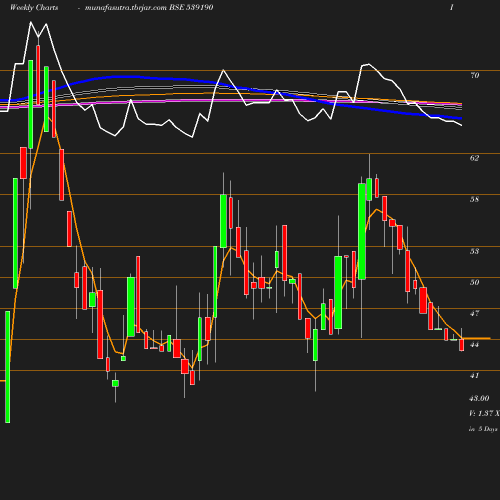Click the price axis label 50
The width and height of the screenshot is (500, 500).
474,282
